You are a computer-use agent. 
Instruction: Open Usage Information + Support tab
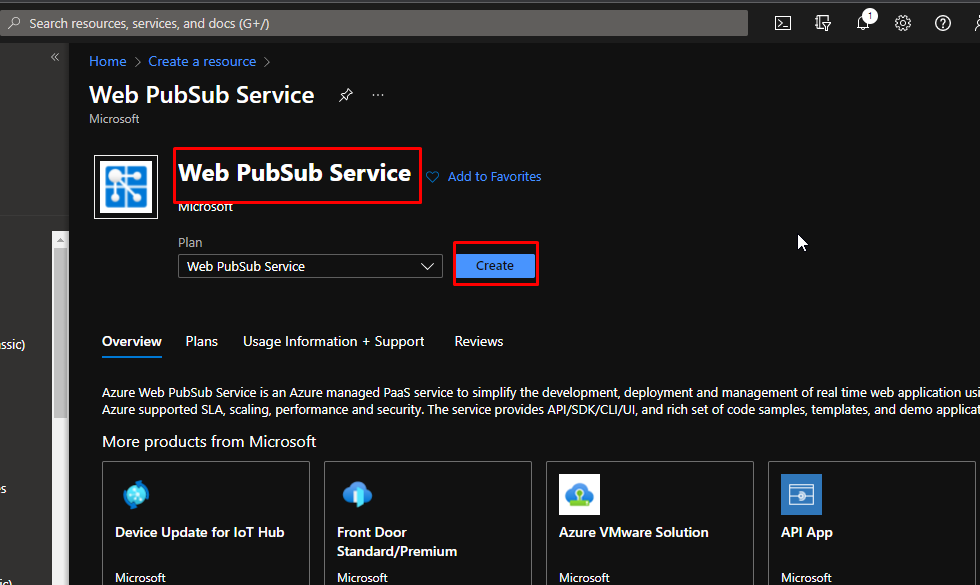tap(333, 342)
